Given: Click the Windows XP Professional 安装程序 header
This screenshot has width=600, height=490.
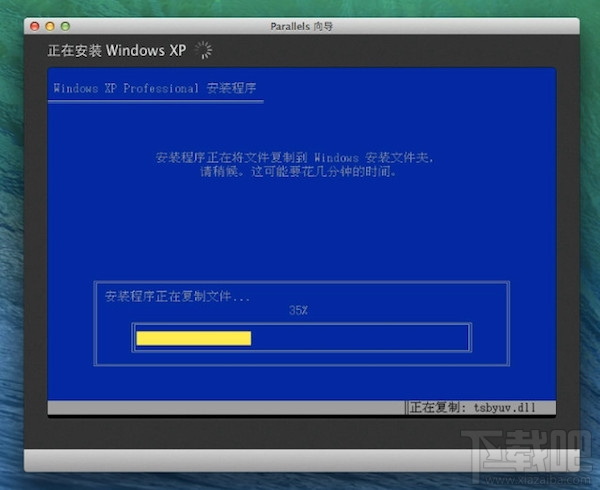Looking at the screenshot, I should tap(155, 88).
